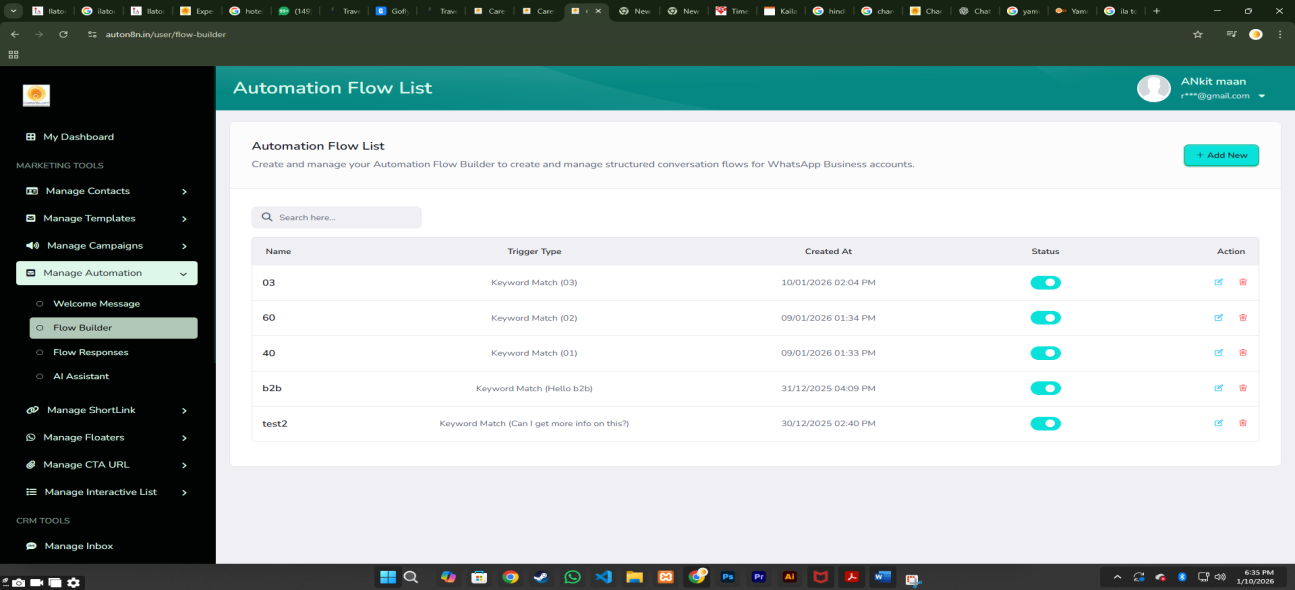
Task: Click the Add New button
Action: click(1221, 155)
